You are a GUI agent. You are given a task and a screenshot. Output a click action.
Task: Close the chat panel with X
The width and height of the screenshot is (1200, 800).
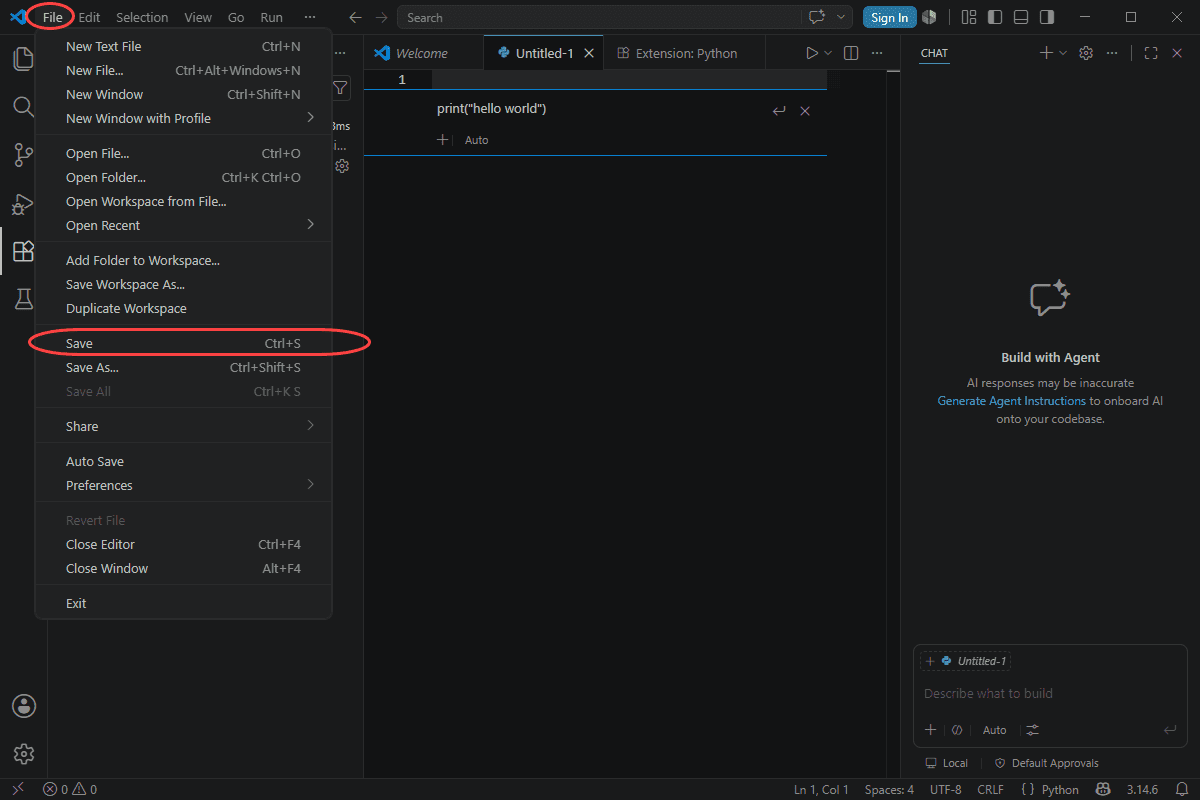tap(1177, 53)
